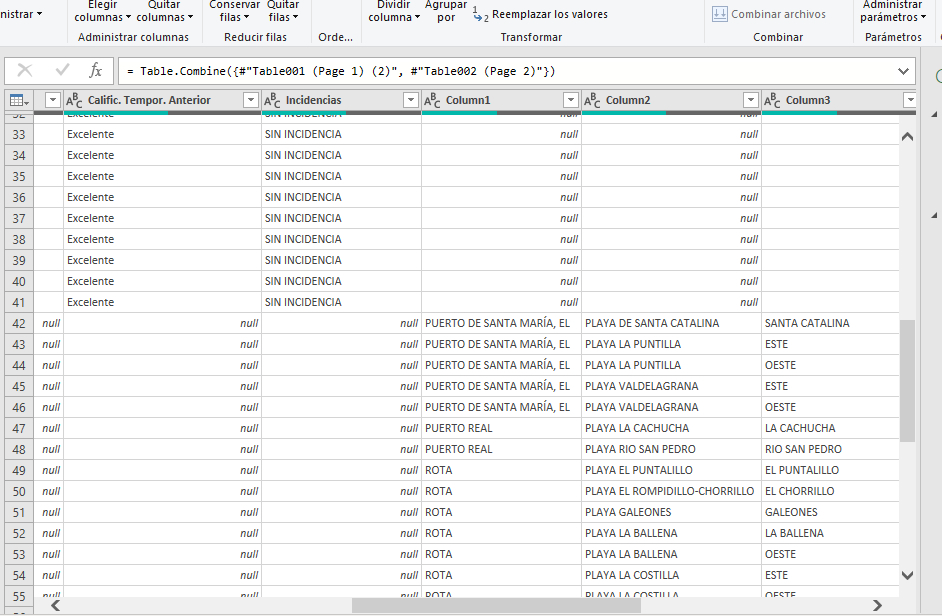Screen dimensions: 942x616
Task: Confirm the formula with the checkmark icon
Action: coord(62,71)
